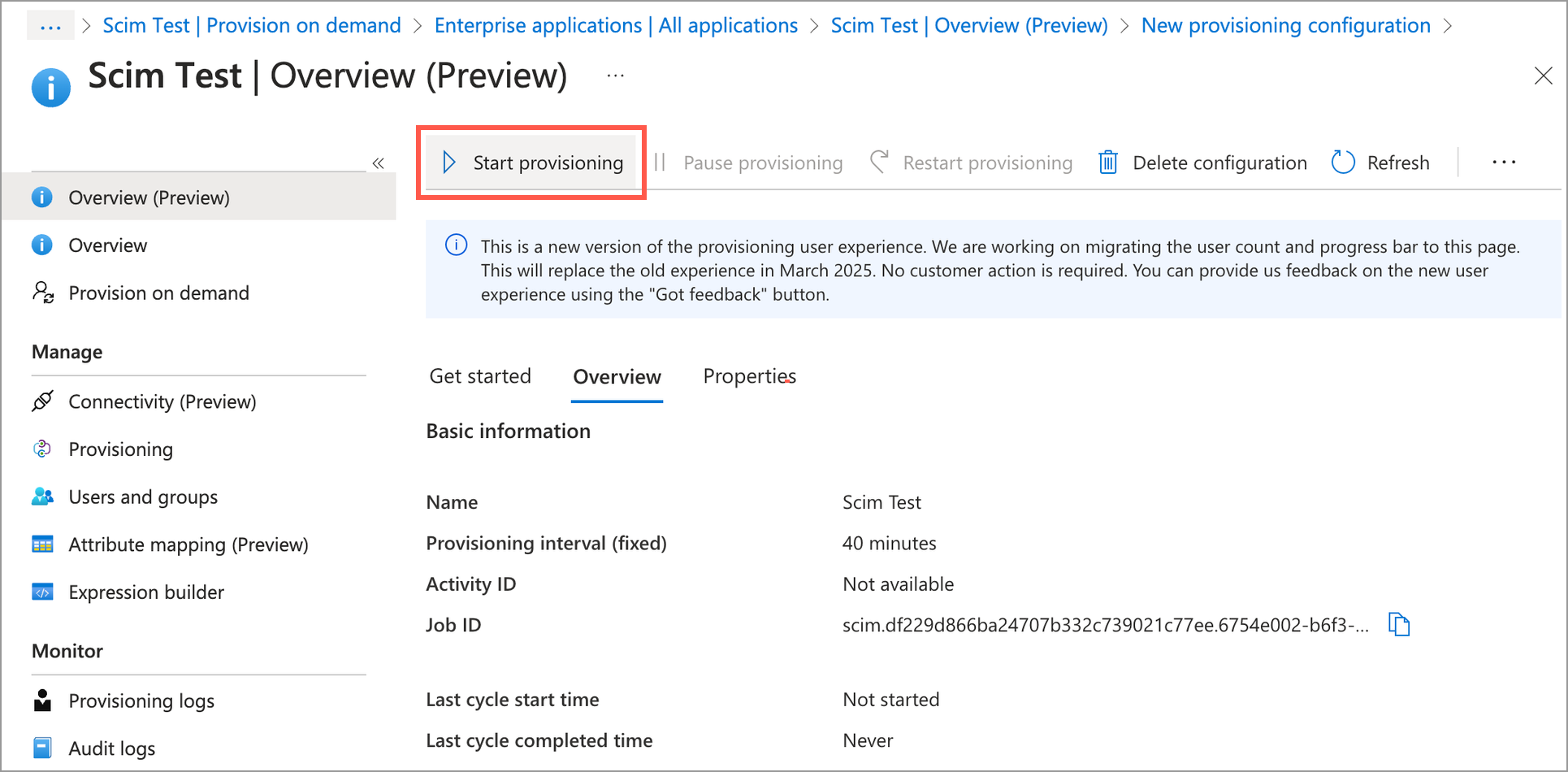The height and width of the screenshot is (772, 1568).
Task: Open more options ellipsis beside page title
Action: click(616, 76)
